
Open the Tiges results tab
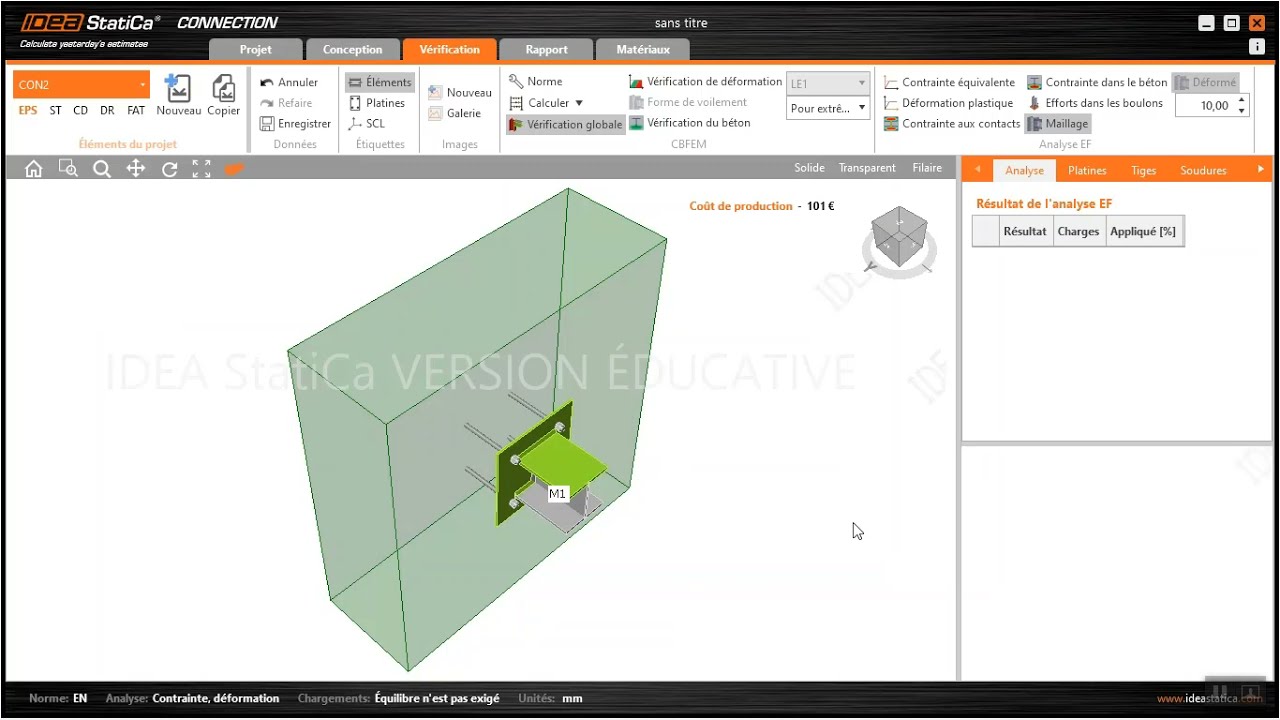(1144, 171)
